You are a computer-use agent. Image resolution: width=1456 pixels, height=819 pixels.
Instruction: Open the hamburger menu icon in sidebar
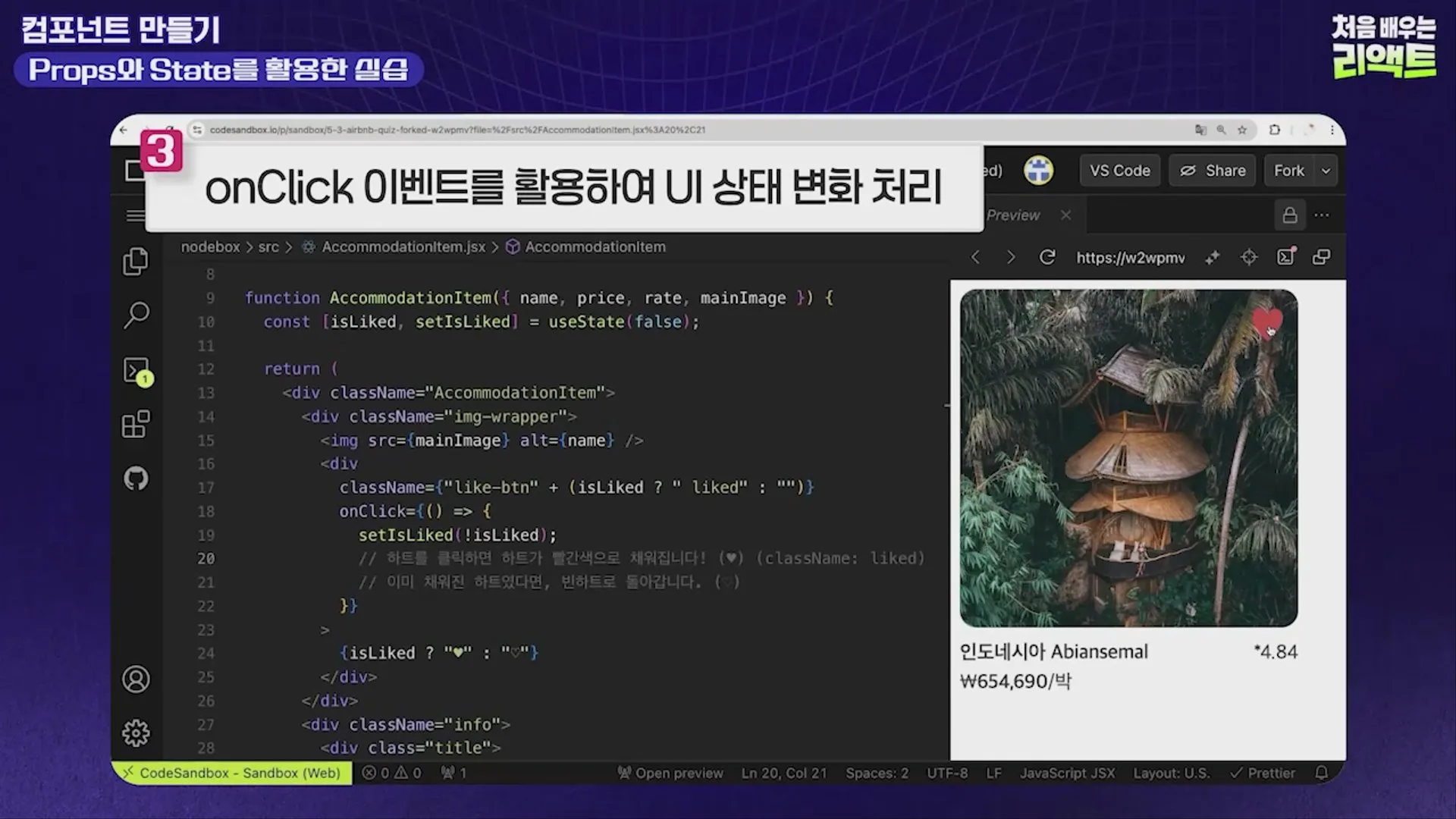pos(136,216)
